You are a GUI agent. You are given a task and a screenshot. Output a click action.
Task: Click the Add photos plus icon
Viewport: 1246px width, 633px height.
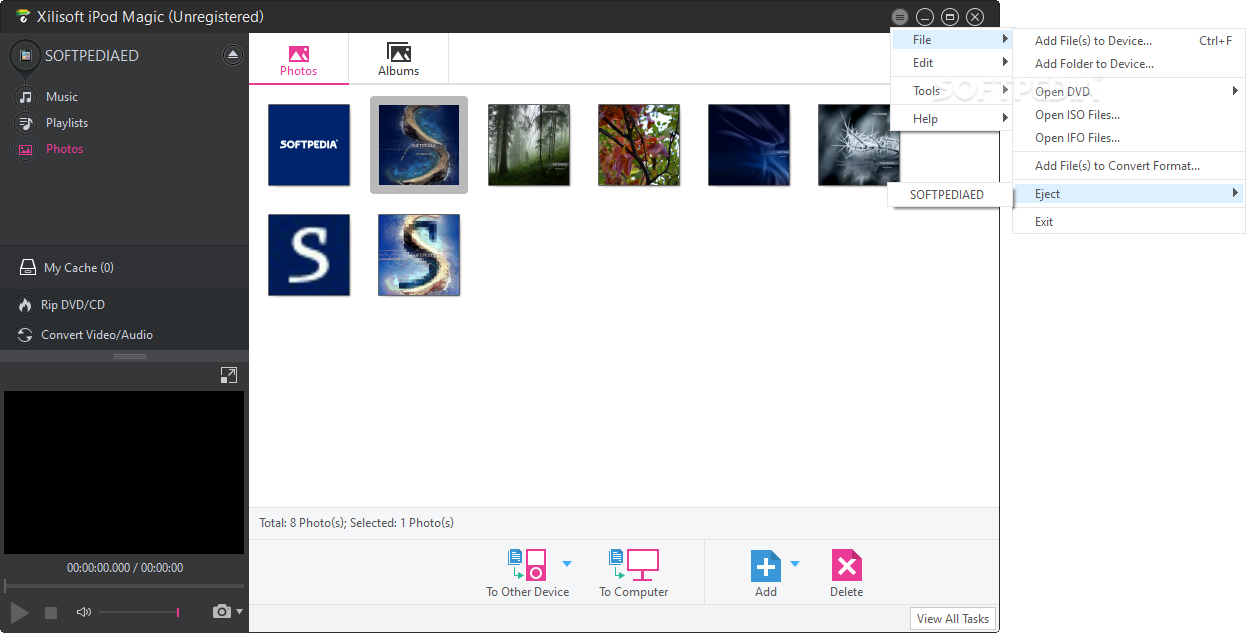(x=766, y=566)
